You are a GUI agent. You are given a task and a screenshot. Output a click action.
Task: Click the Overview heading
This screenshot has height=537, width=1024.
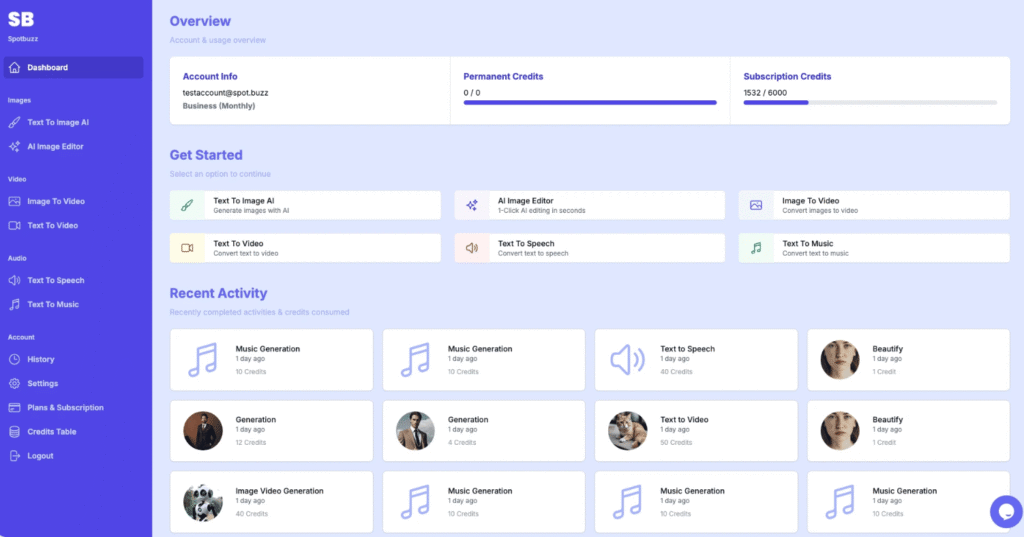(x=200, y=21)
